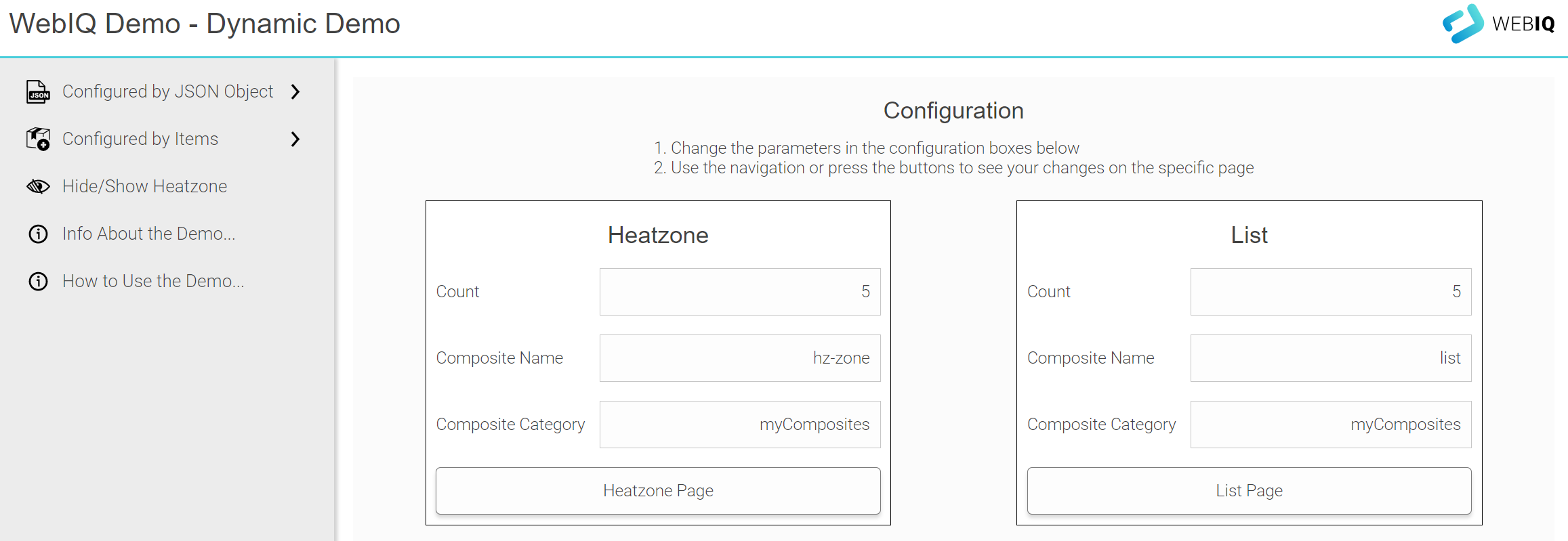This screenshot has width=1568, height=541.
Task: Click info icon beside How to Use the Demo
Action: click(x=38, y=281)
